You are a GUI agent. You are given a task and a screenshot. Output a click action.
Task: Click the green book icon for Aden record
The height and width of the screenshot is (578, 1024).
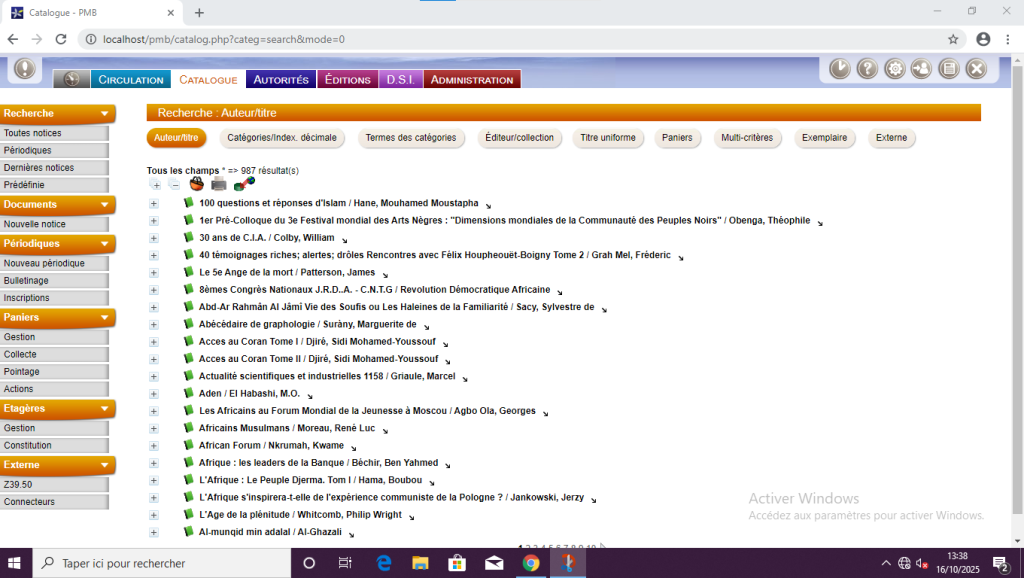[188, 393]
